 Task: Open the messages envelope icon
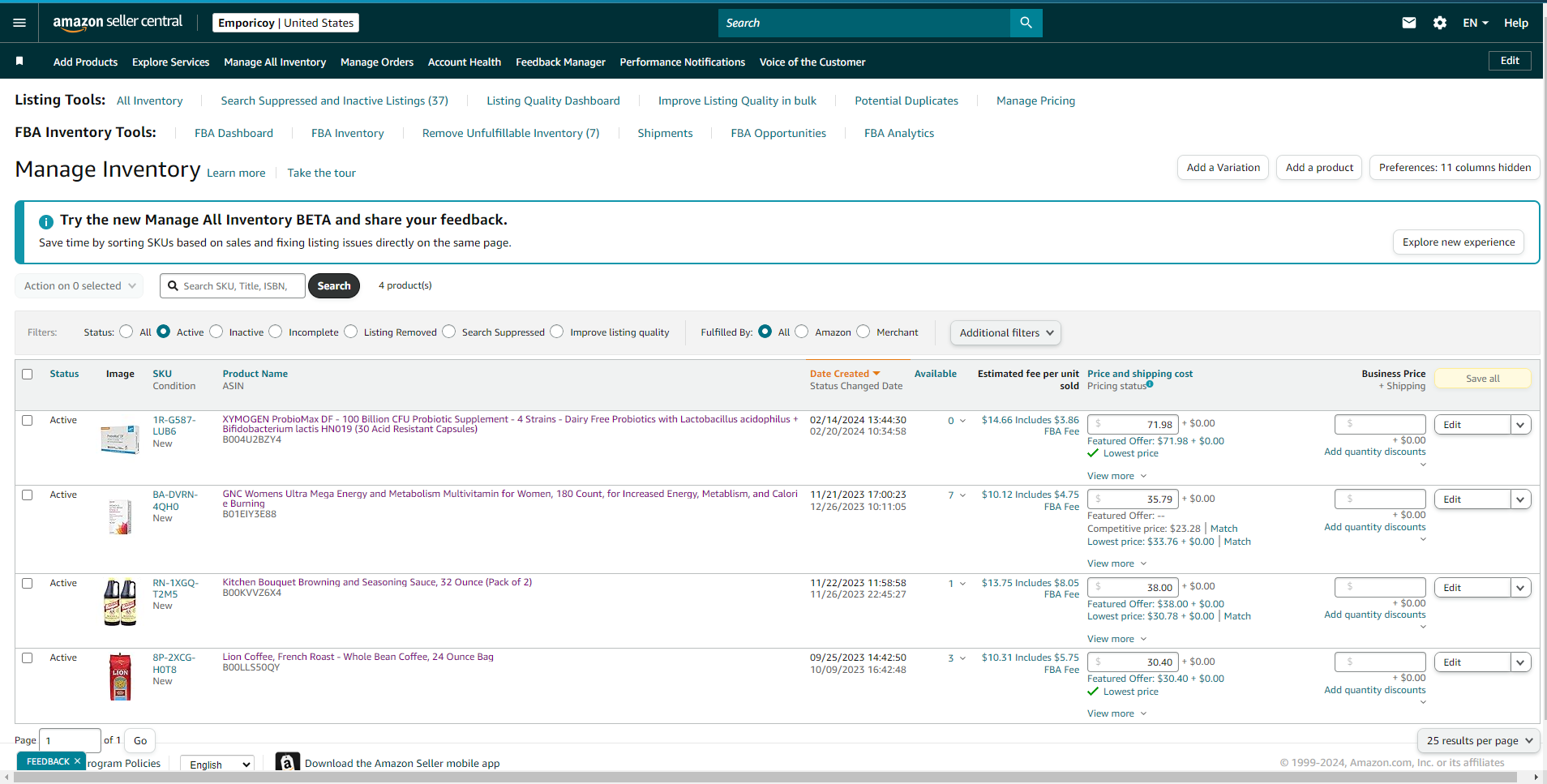[1409, 23]
